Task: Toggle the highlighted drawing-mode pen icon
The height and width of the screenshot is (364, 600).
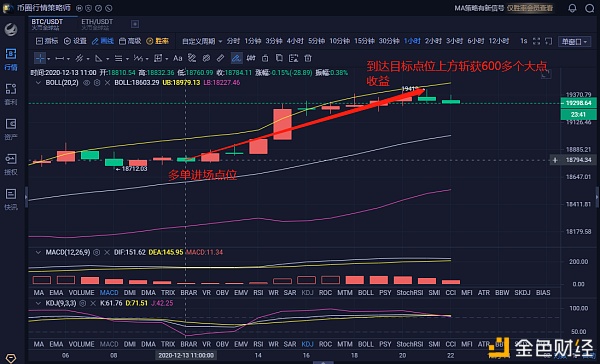Action: (x=236, y=58)
